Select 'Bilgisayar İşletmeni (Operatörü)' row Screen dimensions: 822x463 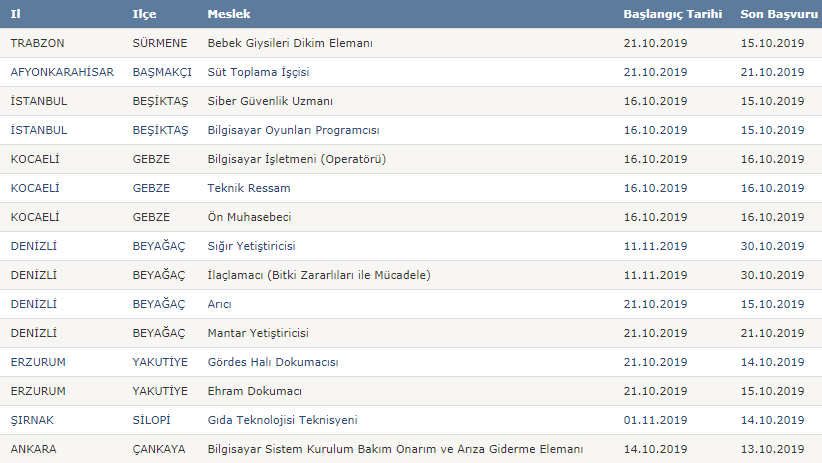(296, 159)
